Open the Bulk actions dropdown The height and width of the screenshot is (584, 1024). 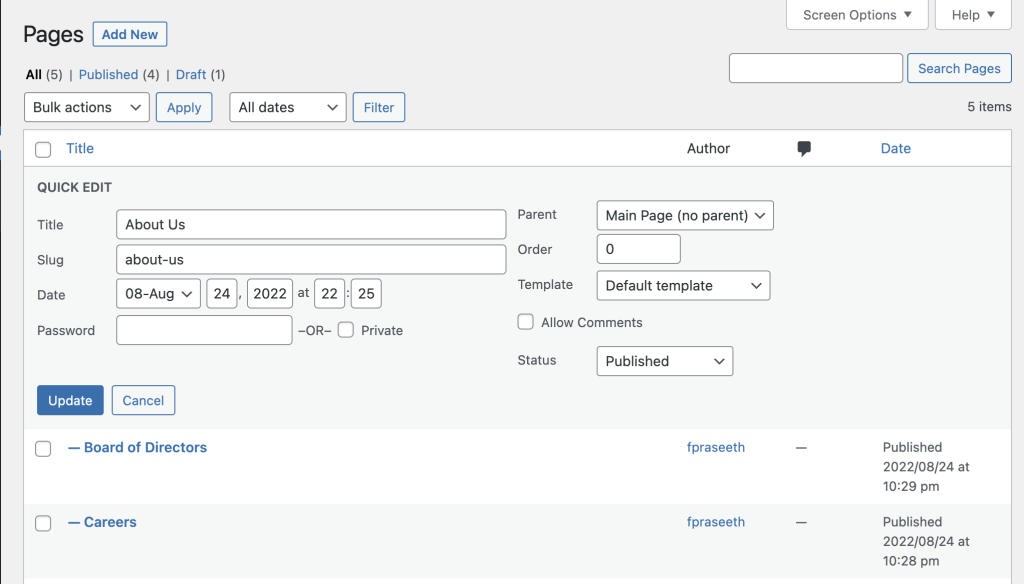86,107
